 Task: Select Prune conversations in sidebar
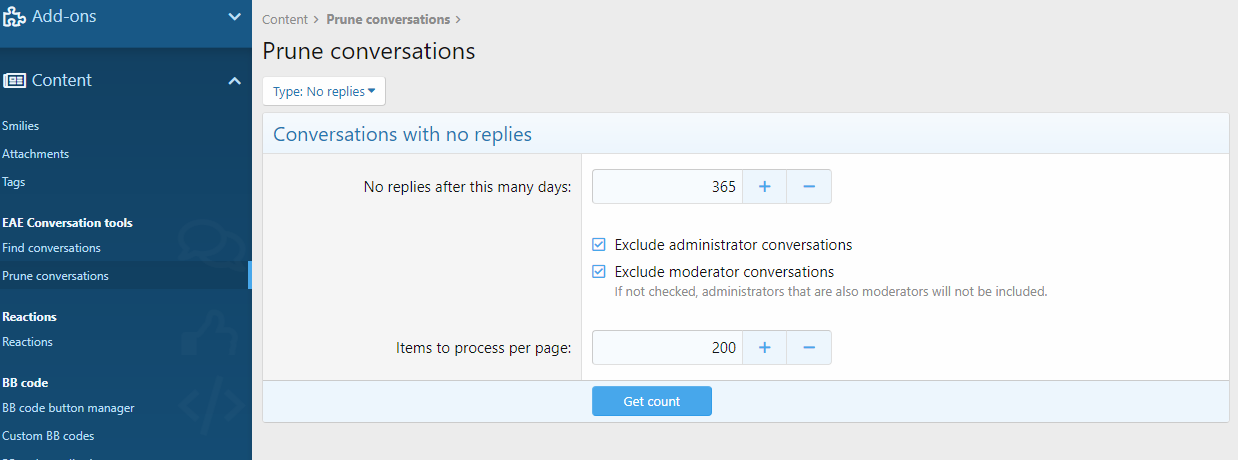coord(55,276)
